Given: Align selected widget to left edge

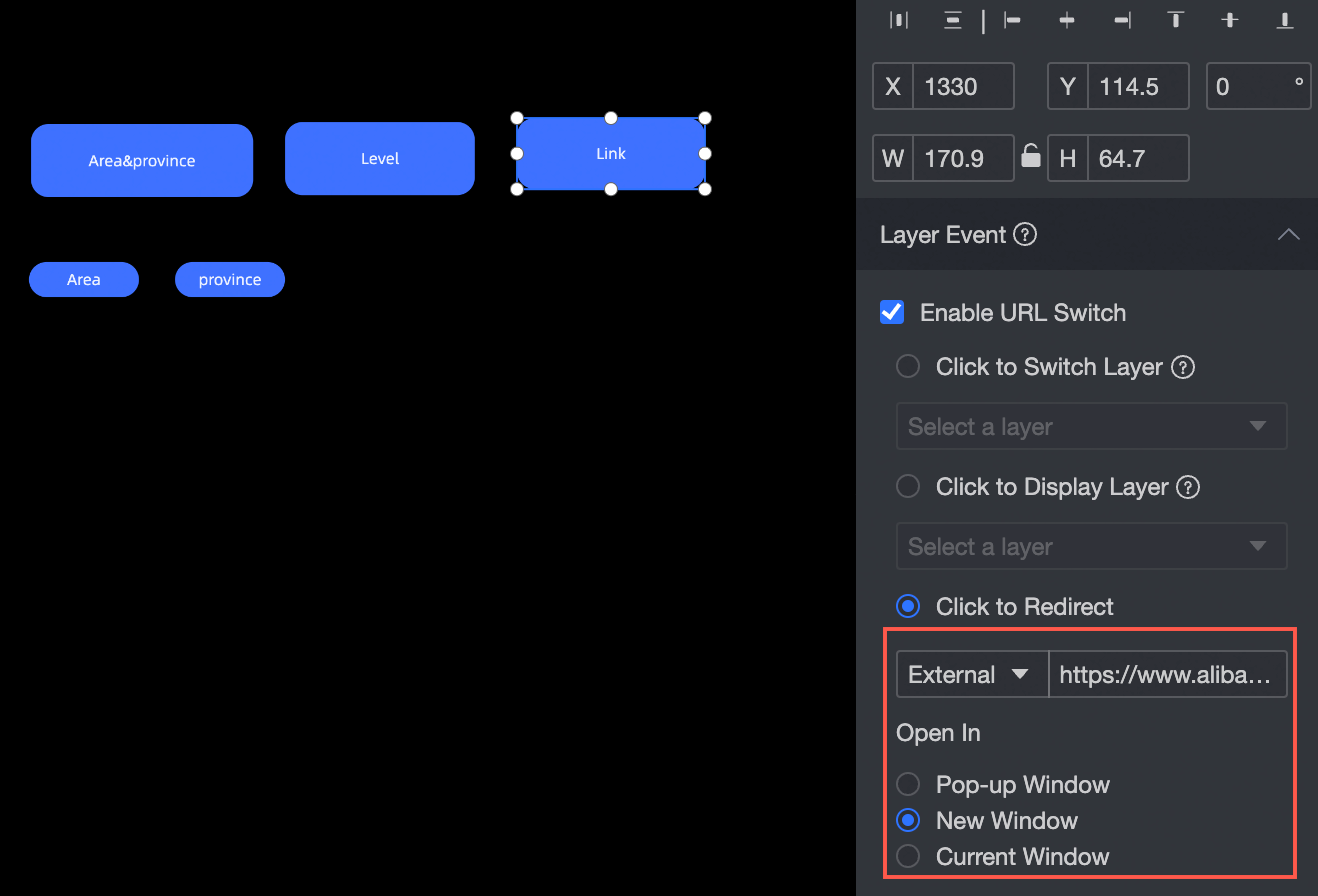Looking at the screenshot, I should click(x=1013, y=20).
